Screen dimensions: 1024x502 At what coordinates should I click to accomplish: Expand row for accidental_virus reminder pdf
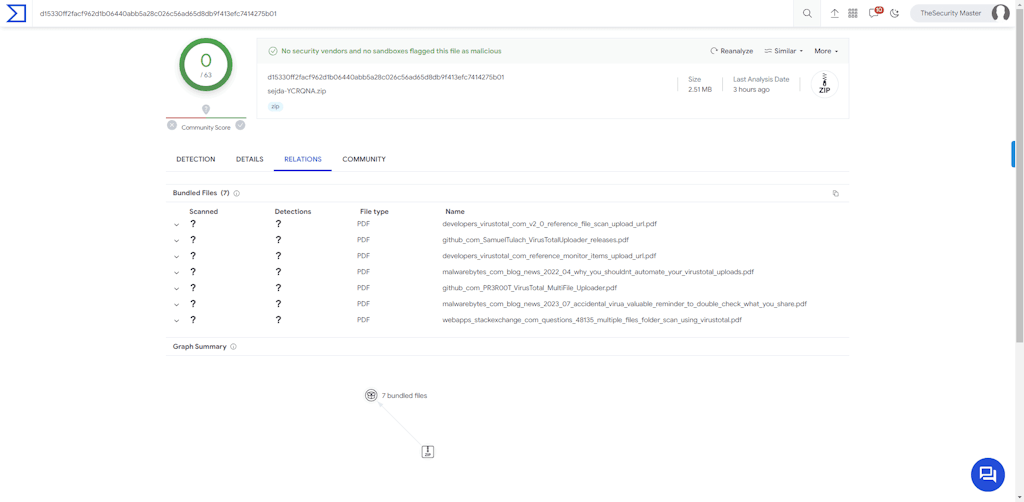click(x=176, y=304)
